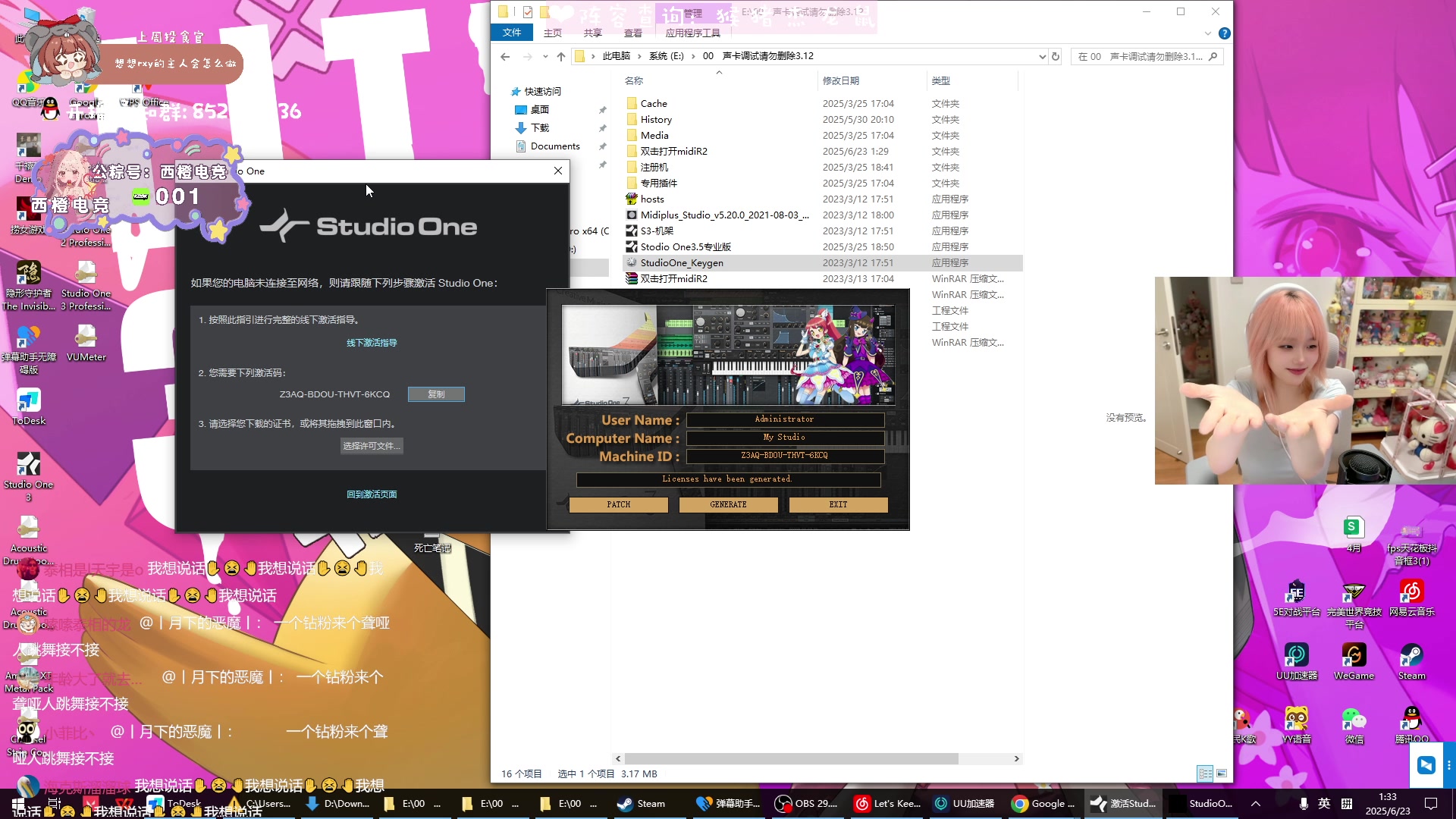This screenshot has width=1456, height=819.
Task: Switch to large icons view in Explorer
Action: [1222, 773]
